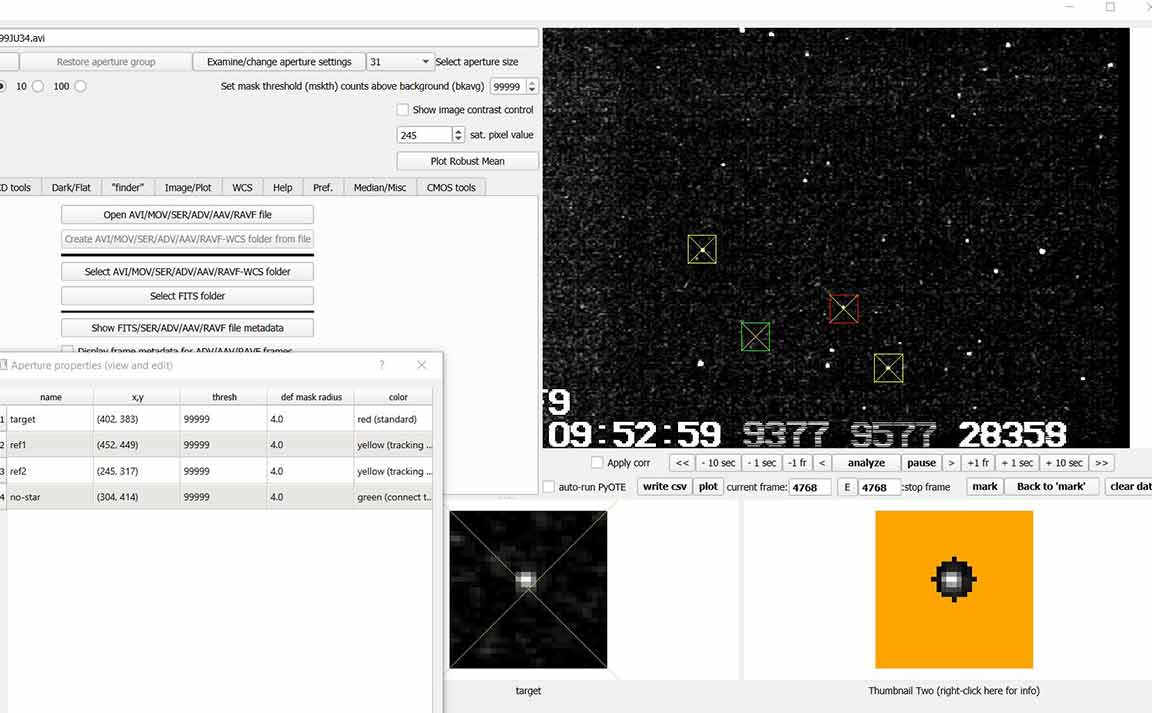Click the thresh column header

[x=224, y=397]
